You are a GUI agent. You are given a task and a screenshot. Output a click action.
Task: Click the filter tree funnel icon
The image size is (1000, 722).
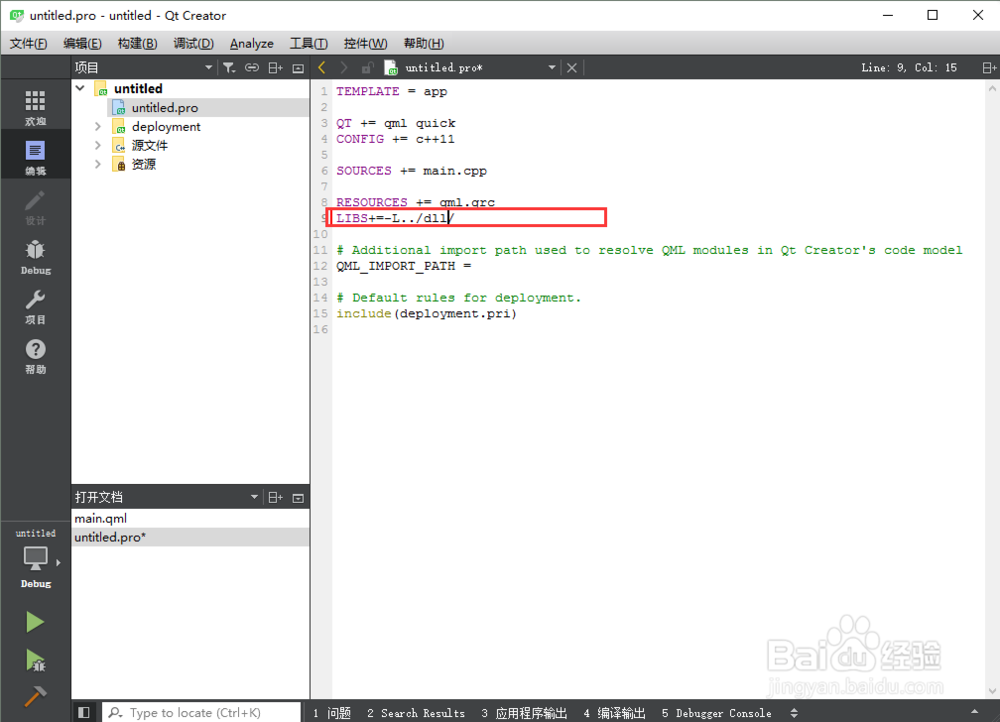point(229,68)
